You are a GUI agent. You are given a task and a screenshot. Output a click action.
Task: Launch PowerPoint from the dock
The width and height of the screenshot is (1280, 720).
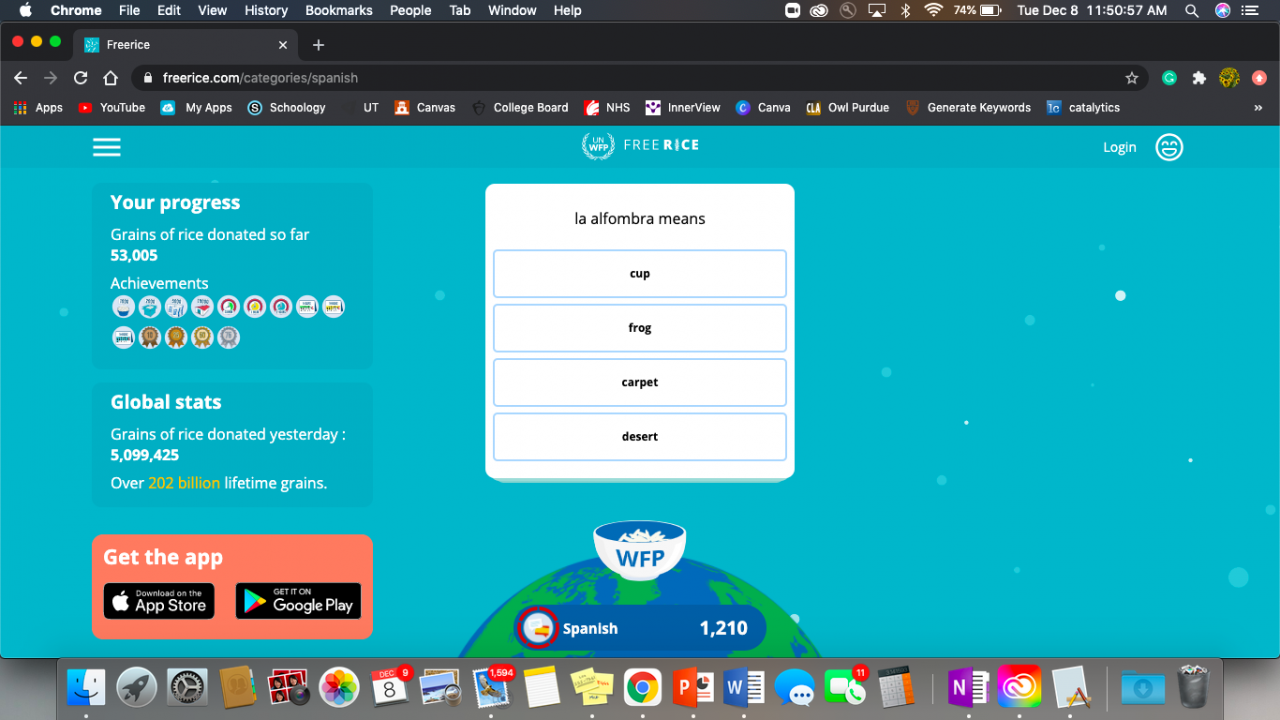pyautogui.click(x=694, y=687)
